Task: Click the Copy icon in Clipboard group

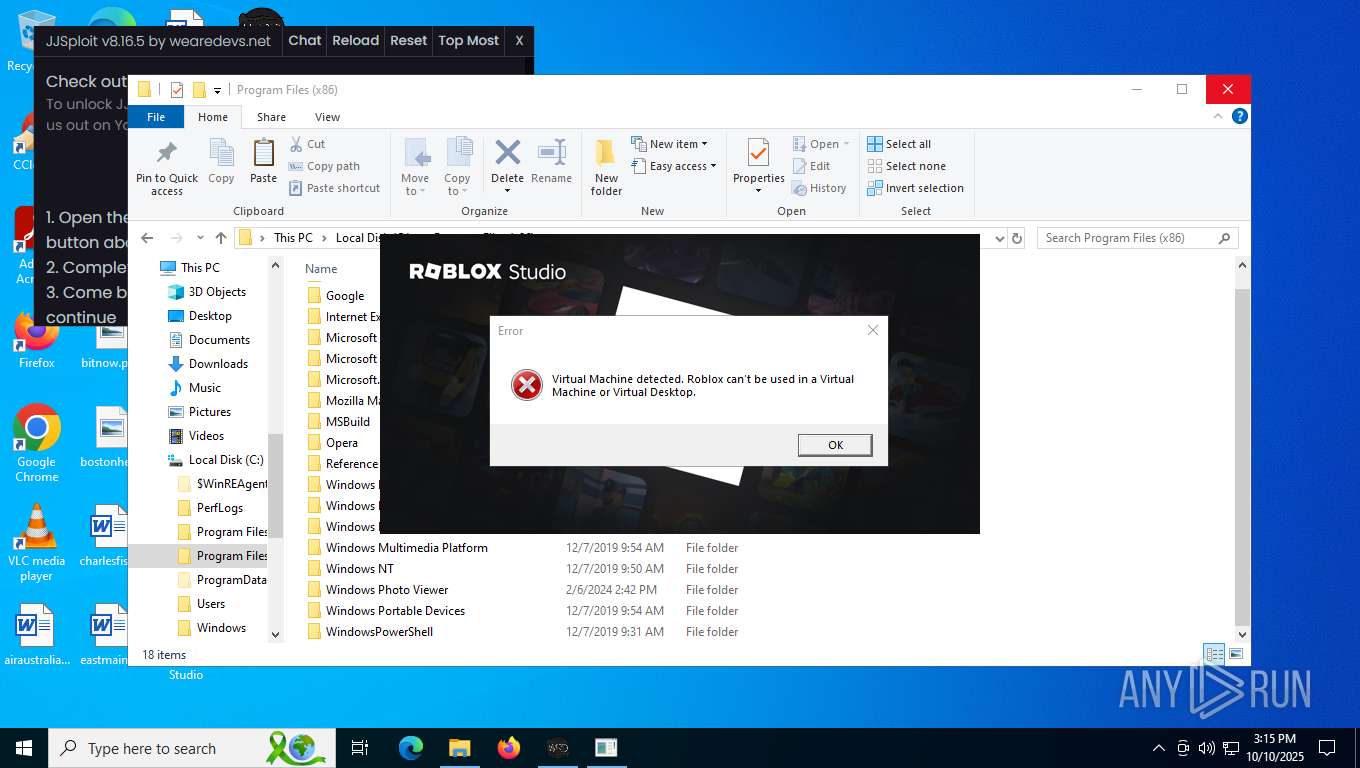Action: (x=221, y=153)
